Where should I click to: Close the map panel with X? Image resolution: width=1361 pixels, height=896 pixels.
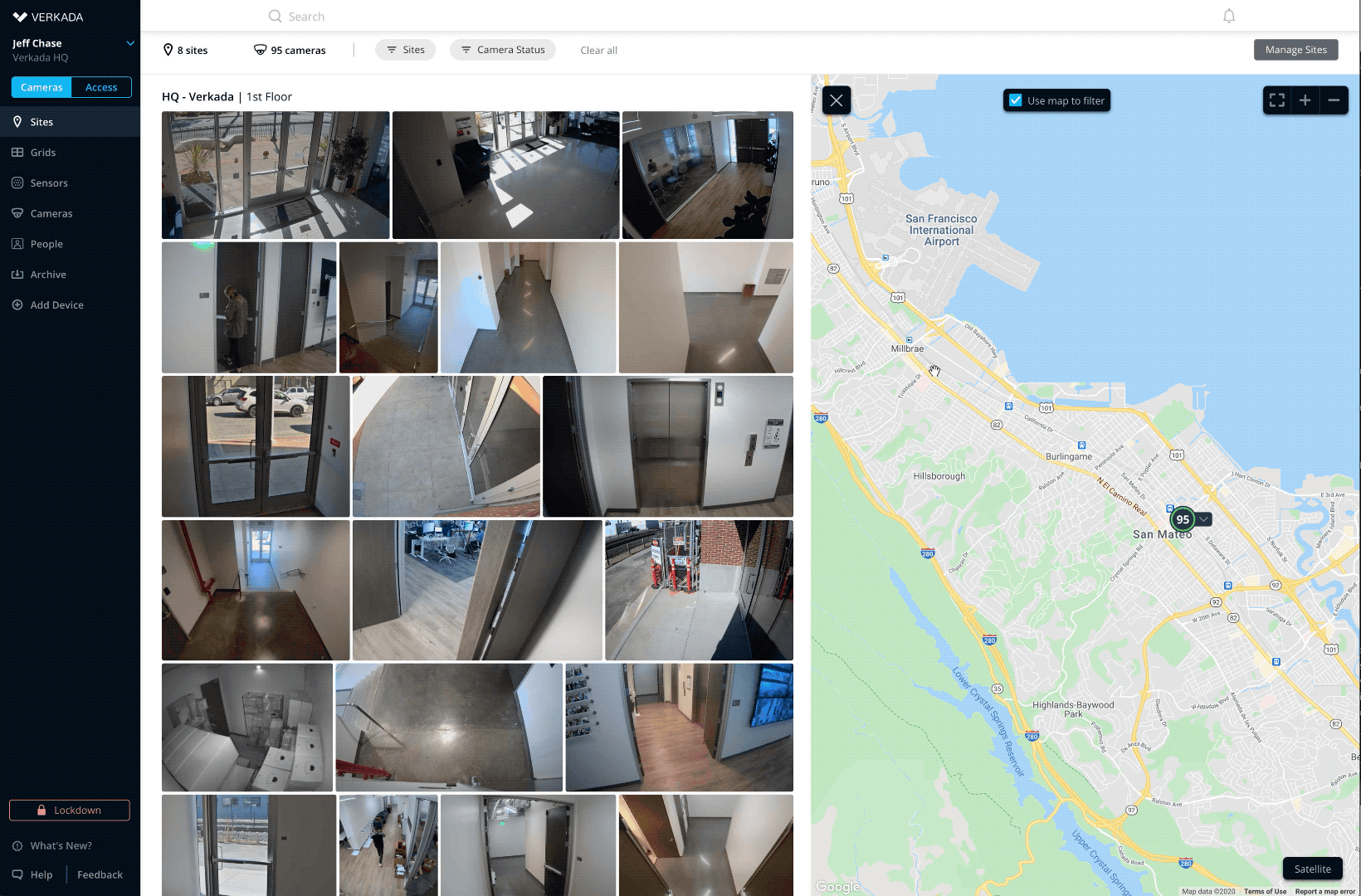click(837, 100)
